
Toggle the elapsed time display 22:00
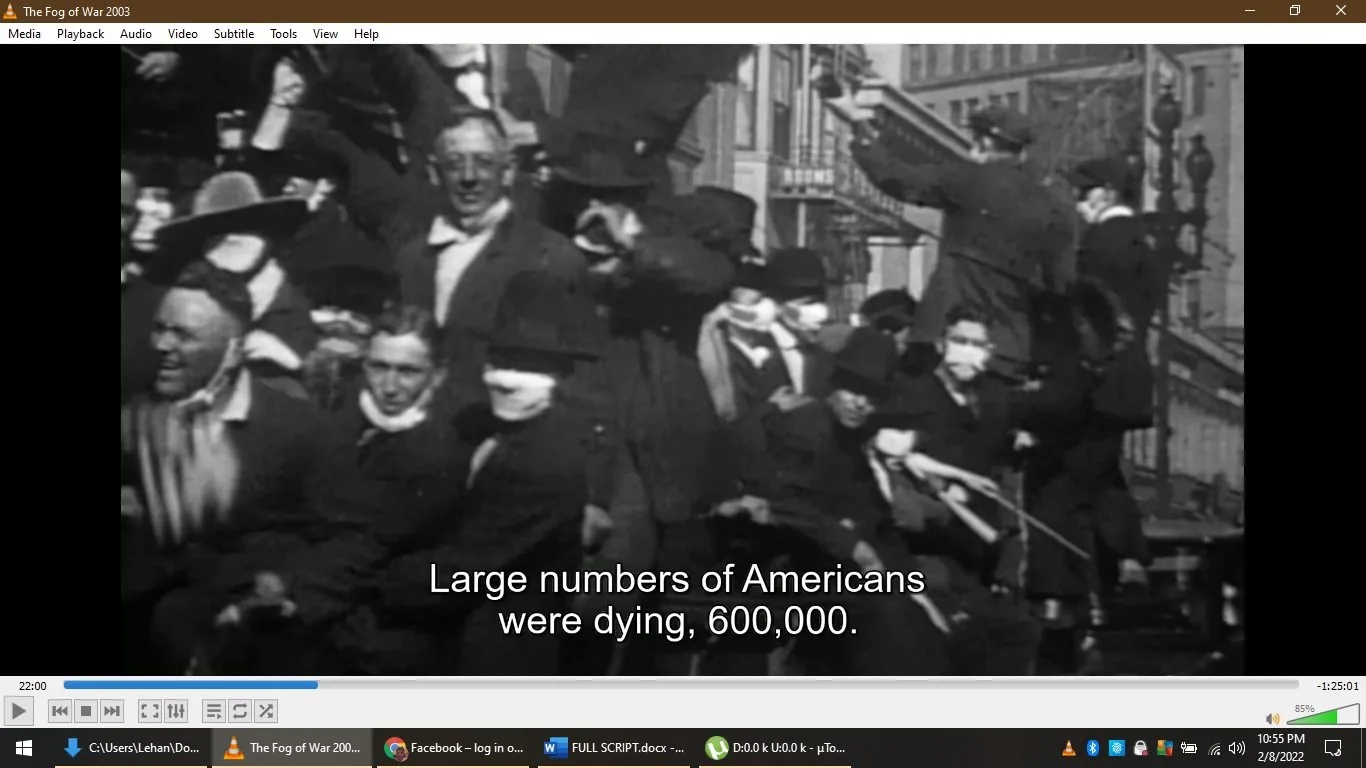[32, 686]
